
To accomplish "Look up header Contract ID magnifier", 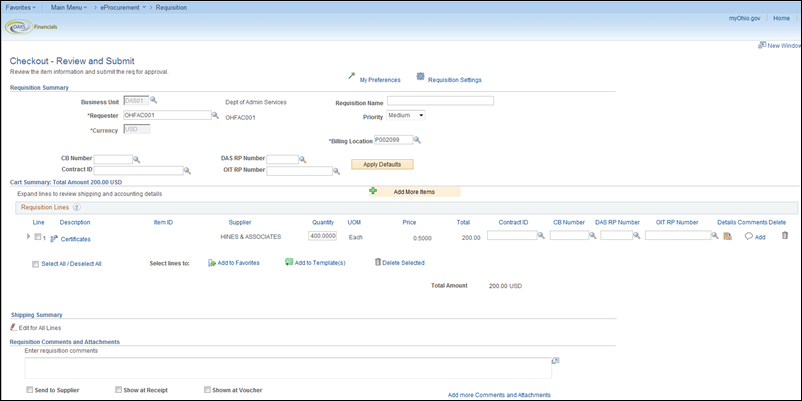I will point(187,171).
